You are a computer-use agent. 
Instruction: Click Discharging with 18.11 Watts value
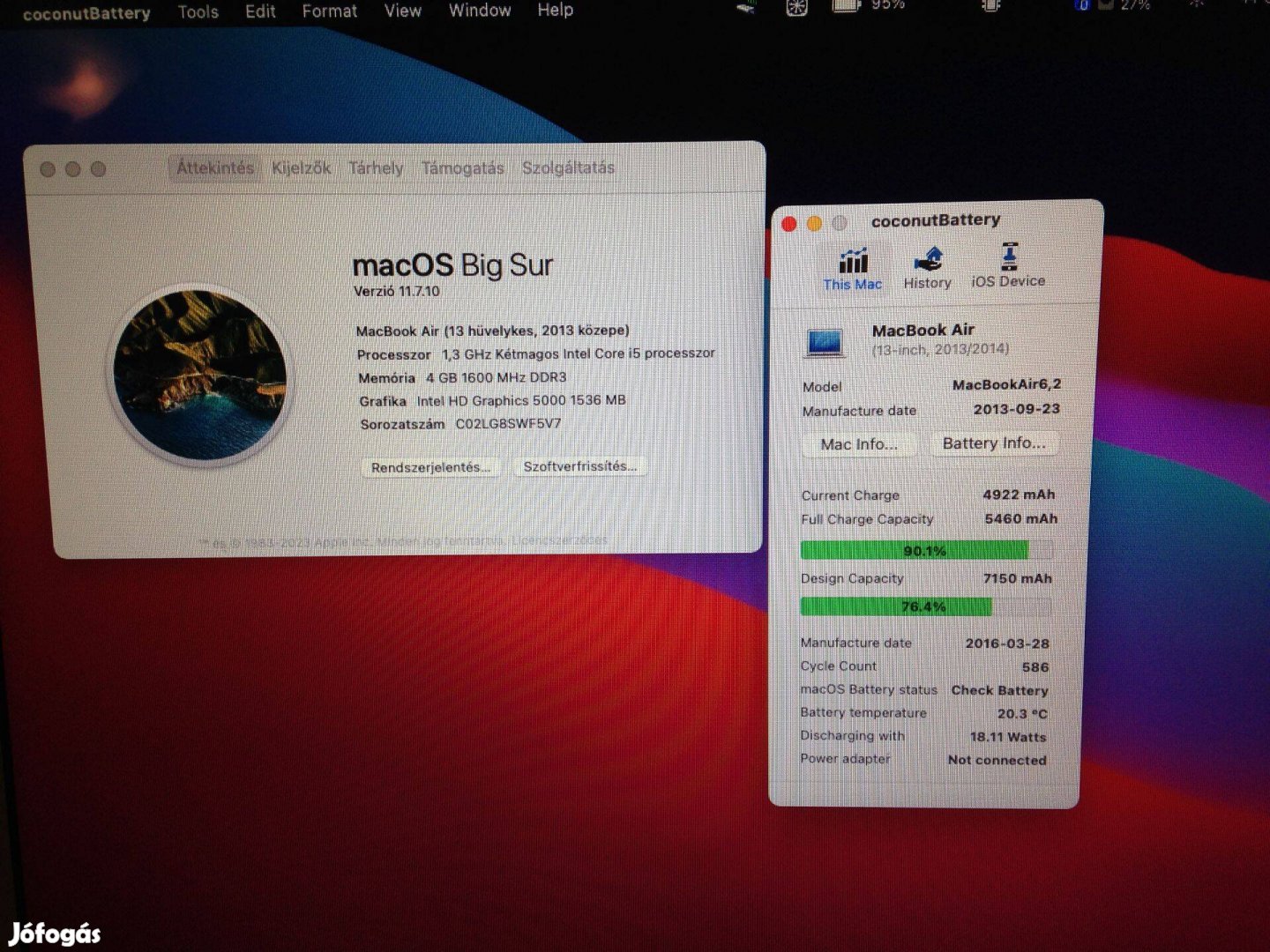tap(1008, 737)
